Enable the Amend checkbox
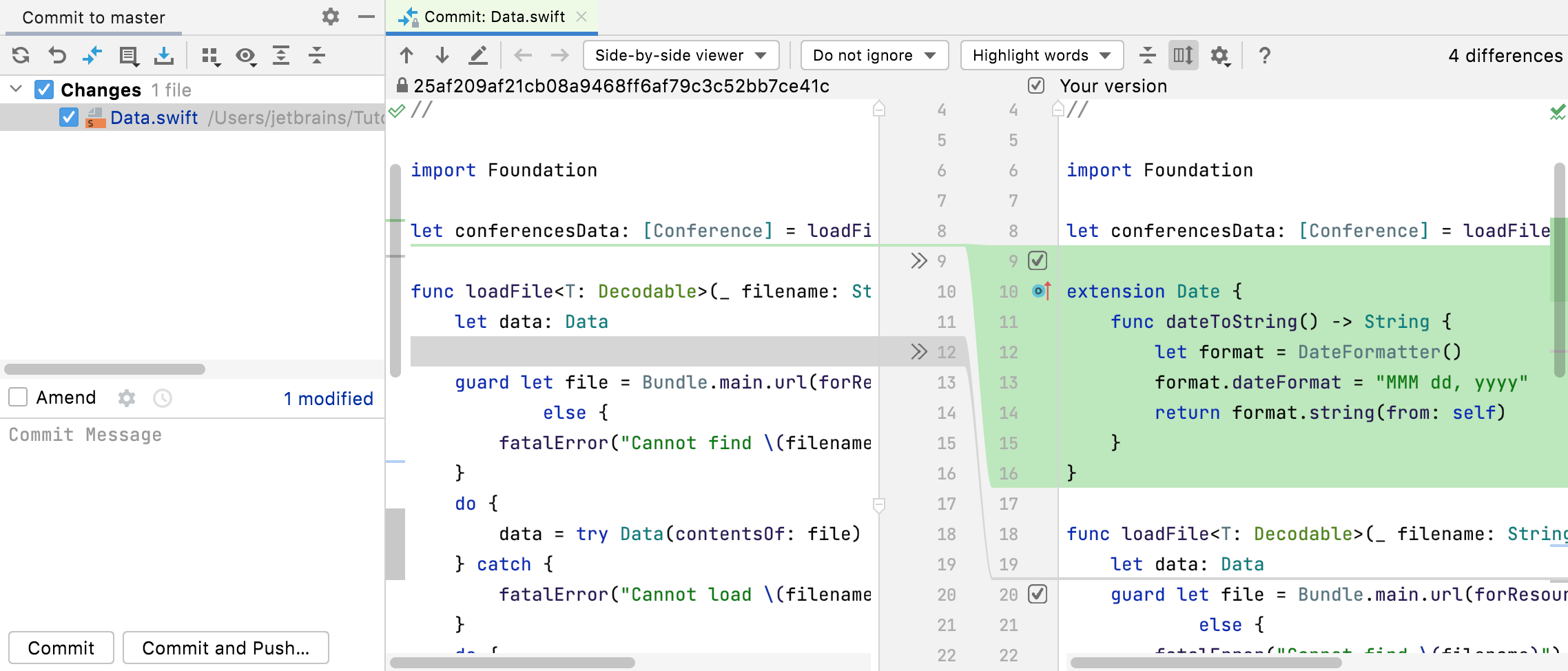 point(18,398)
